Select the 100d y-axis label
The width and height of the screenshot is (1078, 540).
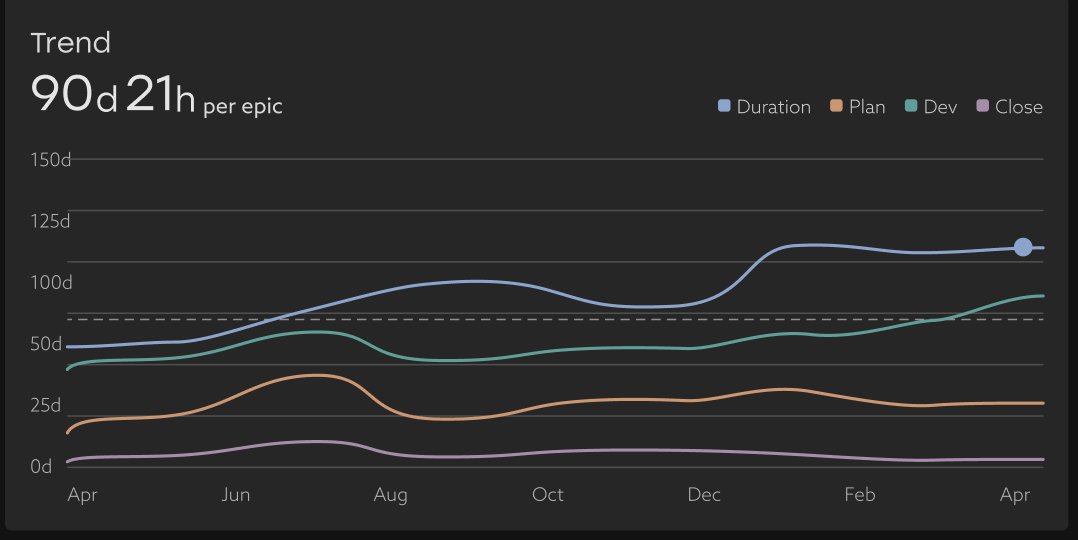pyautogui.click(x=51, y=283)
